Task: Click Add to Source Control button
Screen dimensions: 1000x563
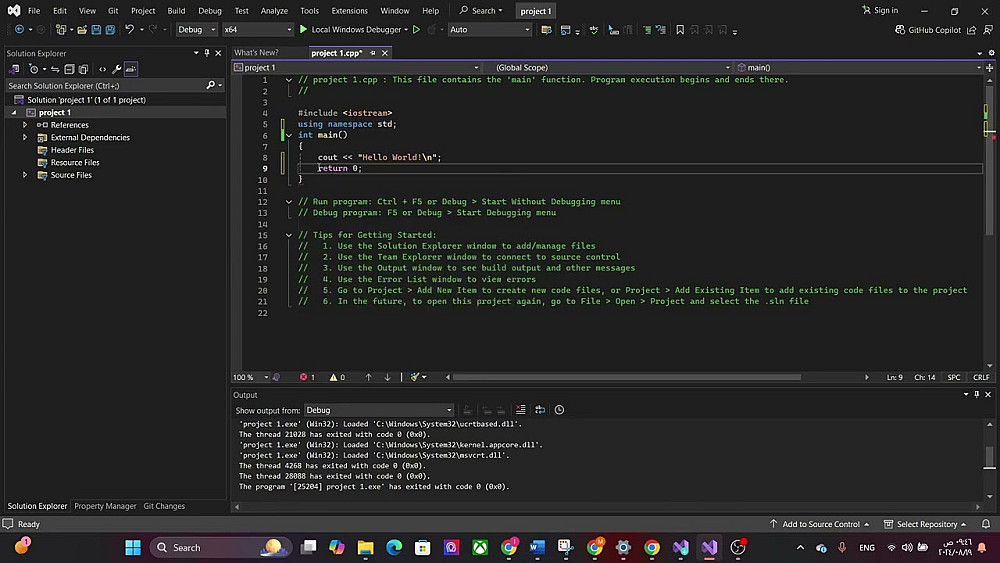Action: tap(820, 524)
